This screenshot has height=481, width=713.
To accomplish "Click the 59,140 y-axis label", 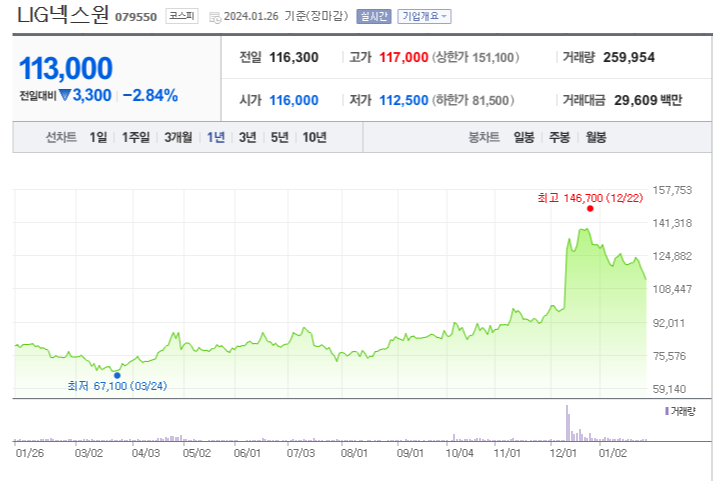I will tap(669, 389).
